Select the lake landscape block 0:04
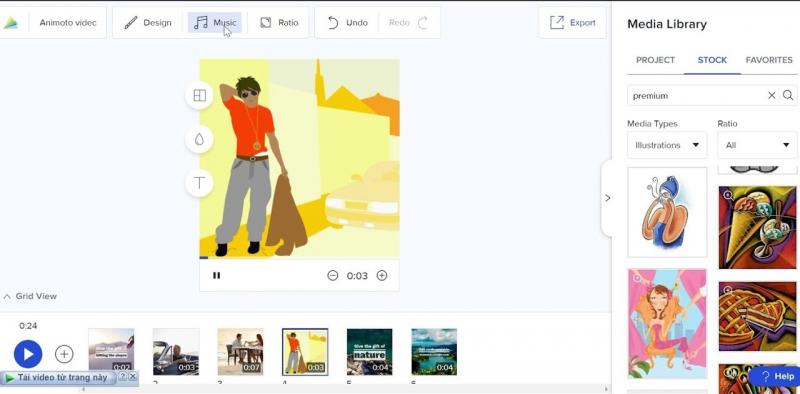800x394 pixels. click(x=434, y=352)
